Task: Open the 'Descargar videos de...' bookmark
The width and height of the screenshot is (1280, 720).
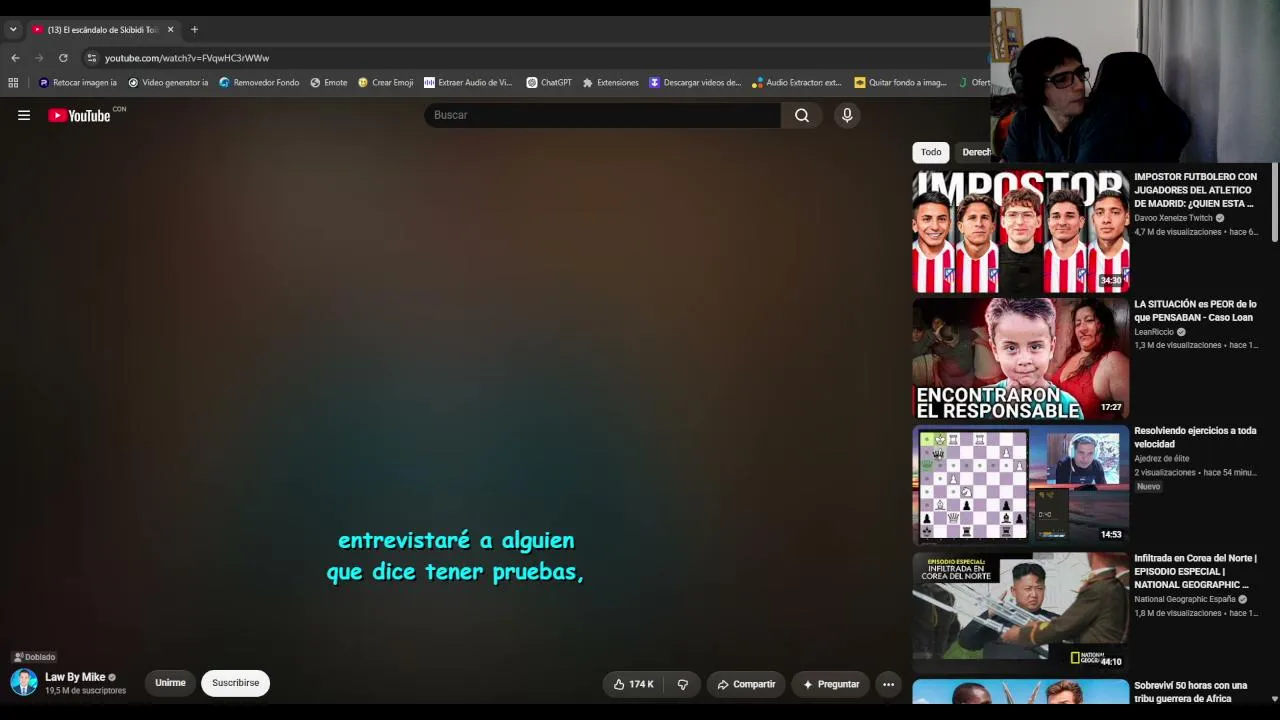Action: (x=695, y=83)
